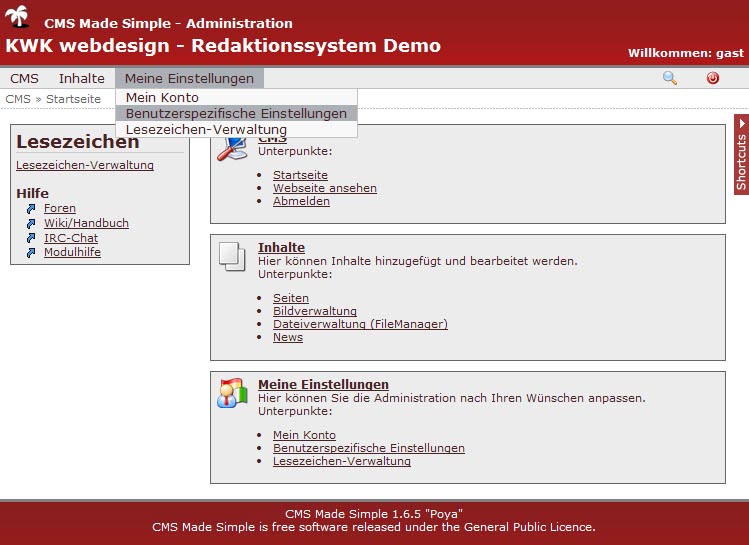Open the magnifier site preview icon
This screenshot has height=545, width=749.
670,78
